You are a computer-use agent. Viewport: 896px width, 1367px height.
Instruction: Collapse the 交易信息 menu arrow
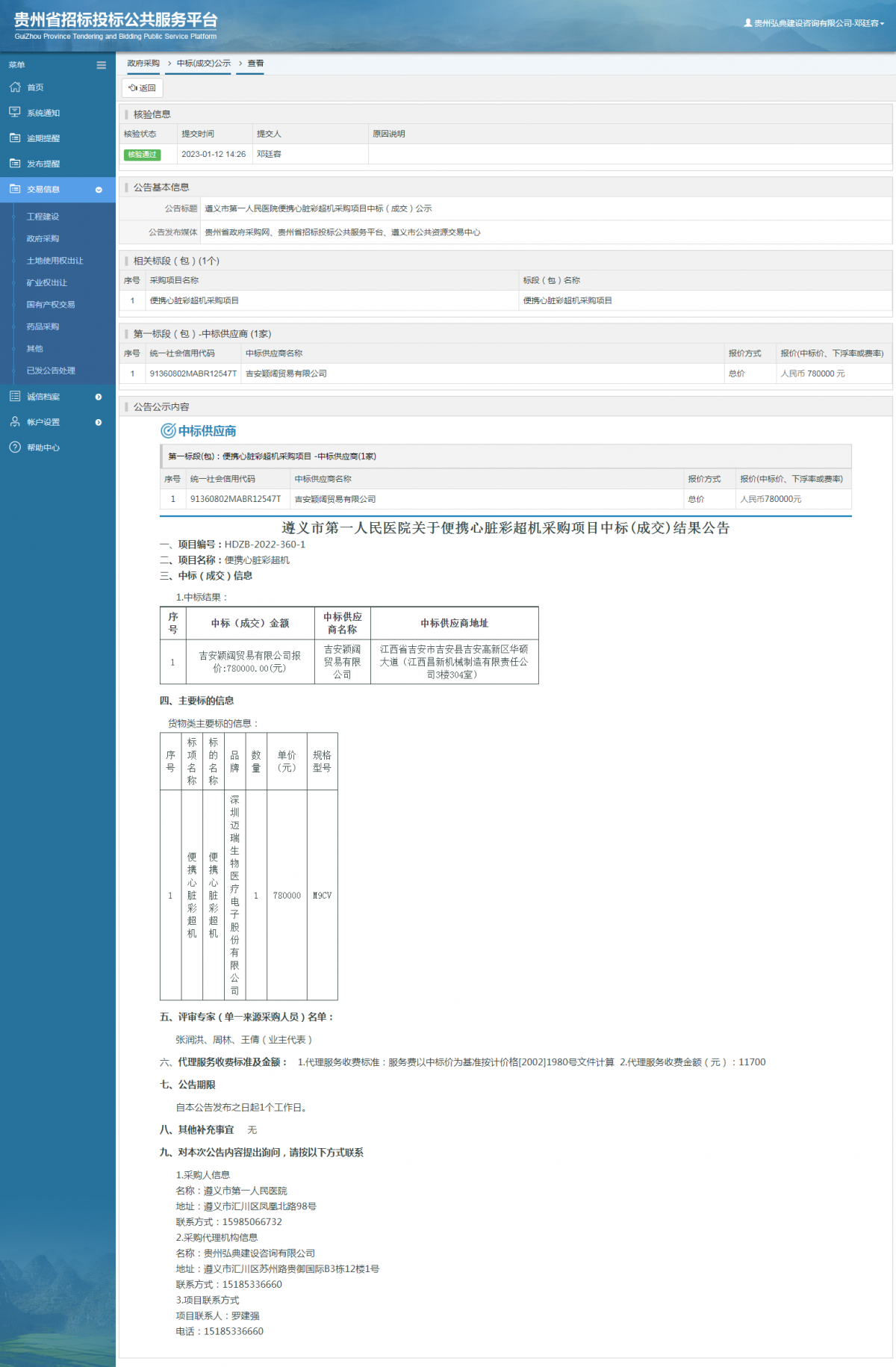pyautogui.click(x=99, y=190)
